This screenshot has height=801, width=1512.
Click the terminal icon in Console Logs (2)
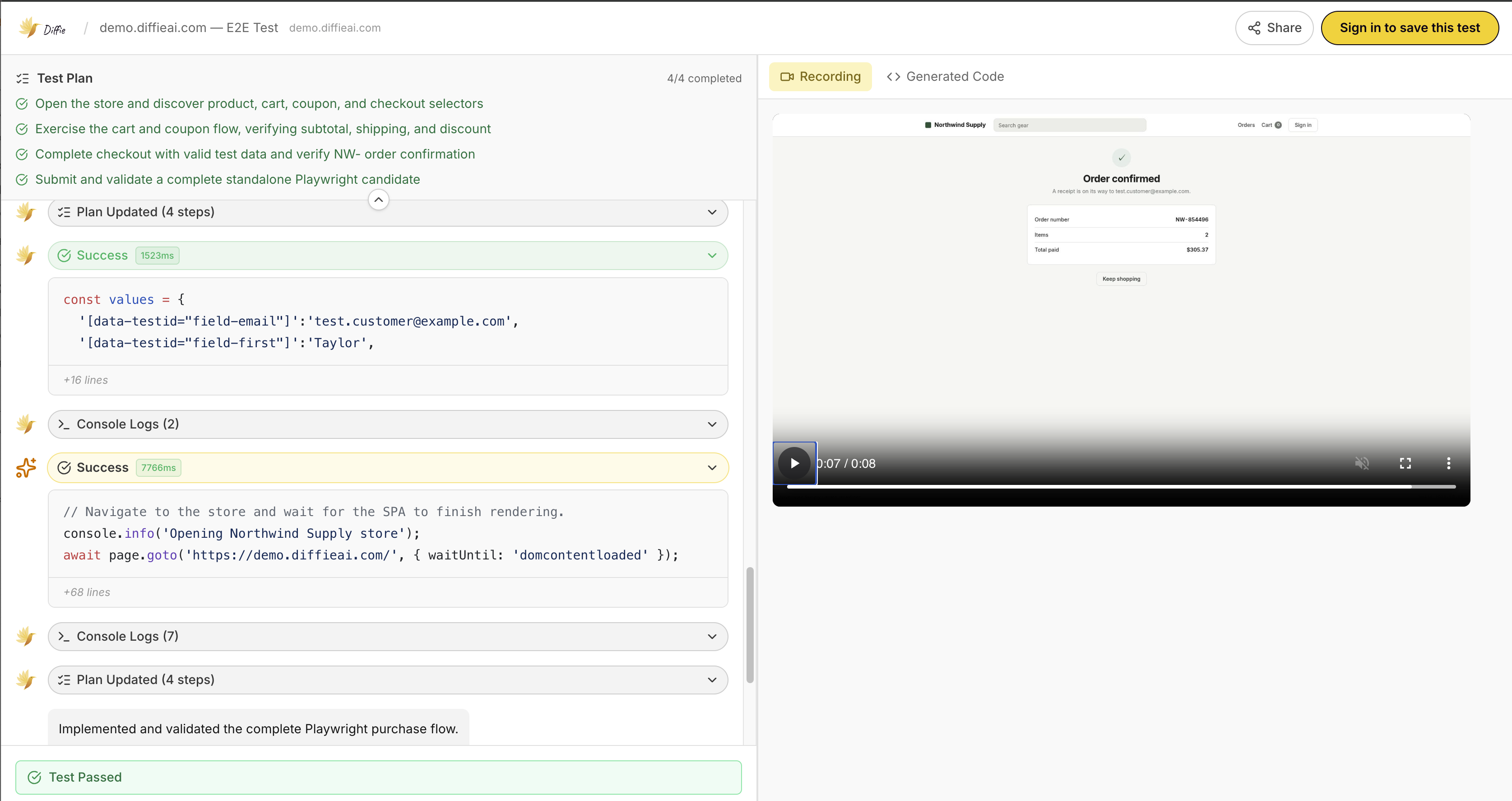click(x=64, y=424)
